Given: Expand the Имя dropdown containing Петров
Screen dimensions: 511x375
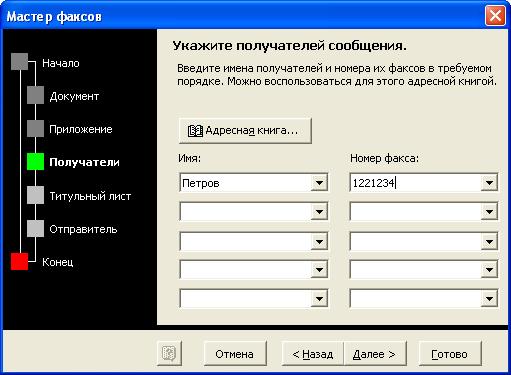Looking at the screenshot, I should pos(319,182).
